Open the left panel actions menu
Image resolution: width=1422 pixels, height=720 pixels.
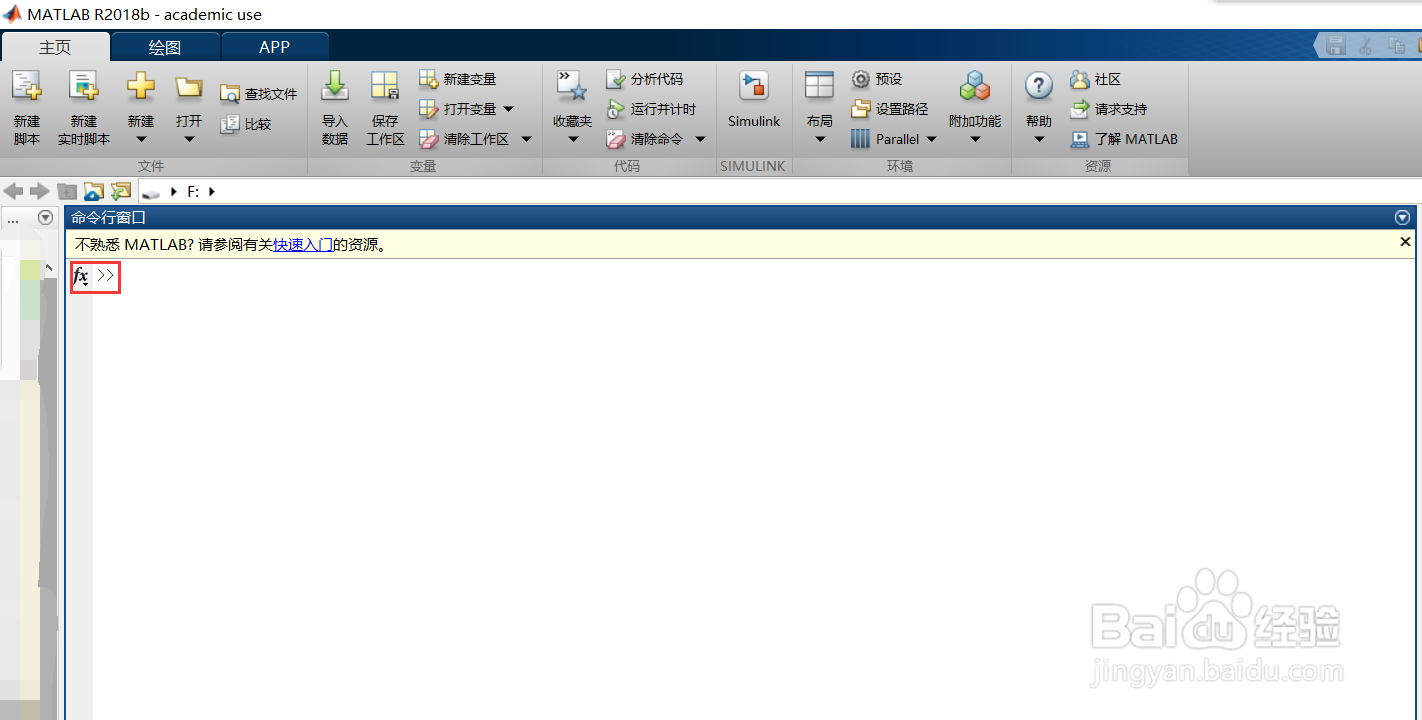pos(45,217)
